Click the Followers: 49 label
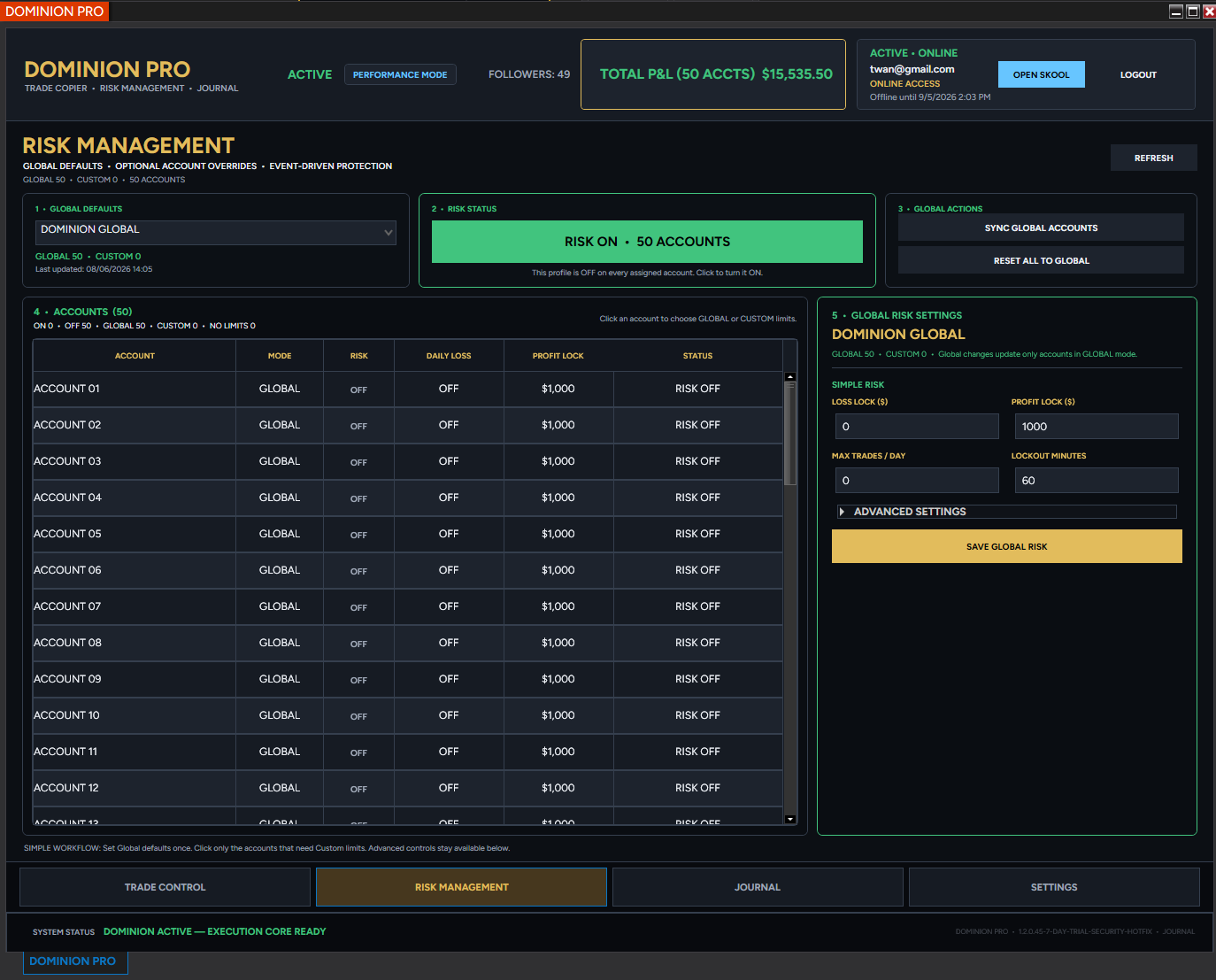Screen dimensions: 1216x980 [x=529, y=74]
